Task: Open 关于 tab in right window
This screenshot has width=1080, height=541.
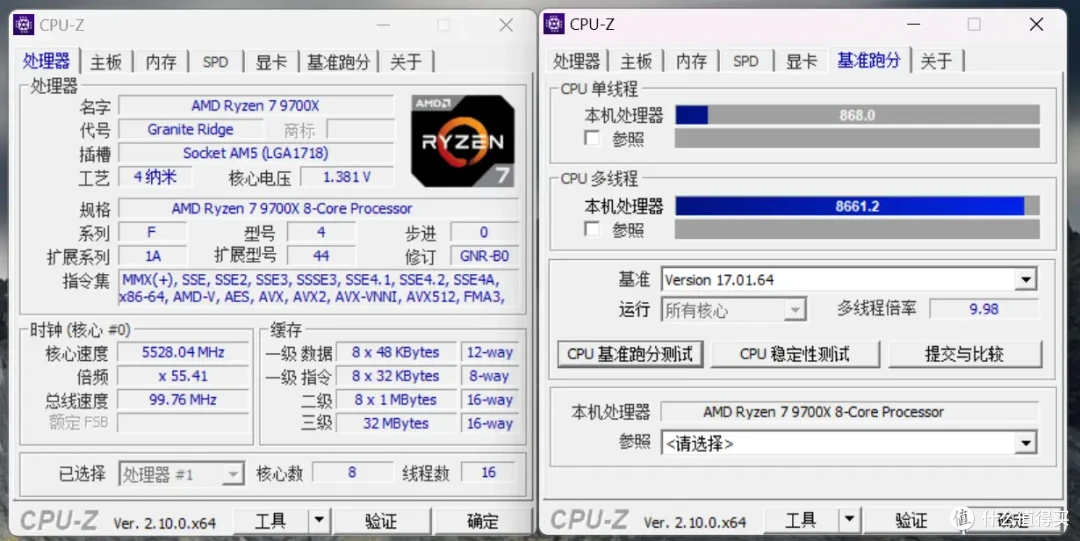Action: pos(936,61)
